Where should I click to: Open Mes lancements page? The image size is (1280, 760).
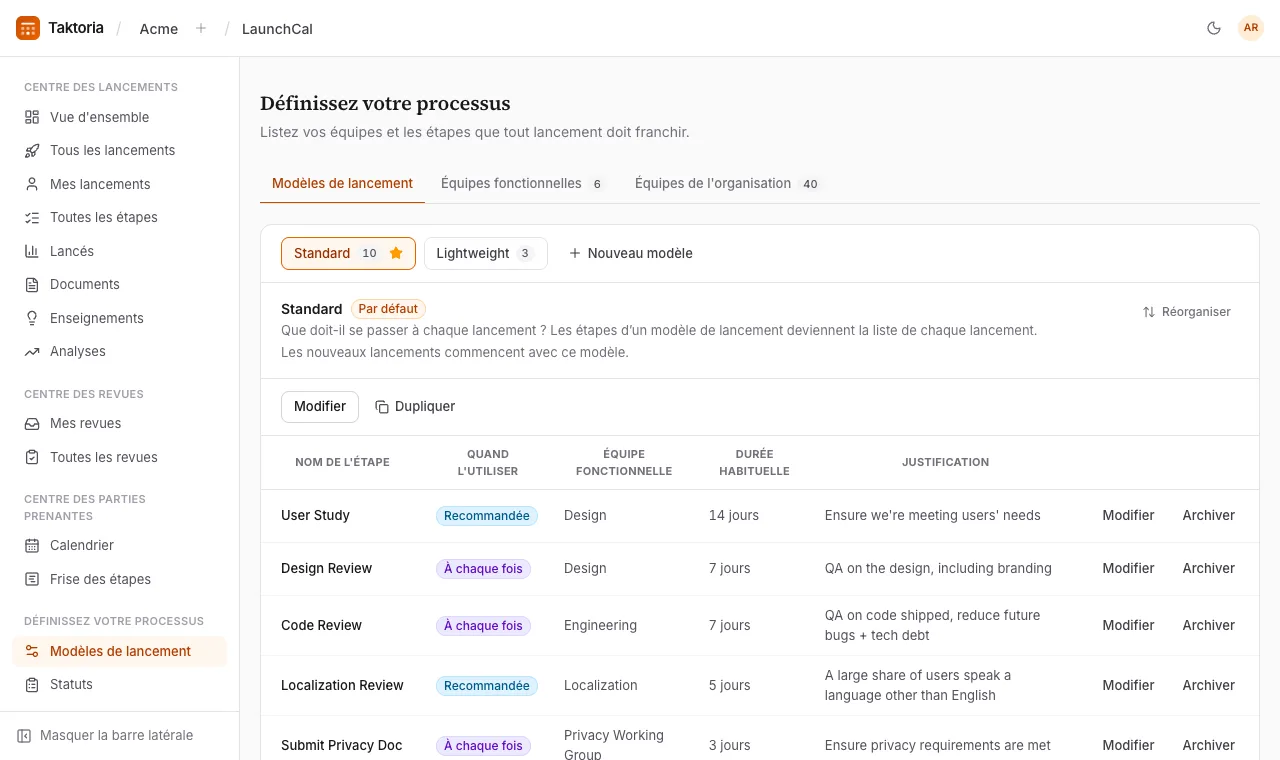point(119,184)
